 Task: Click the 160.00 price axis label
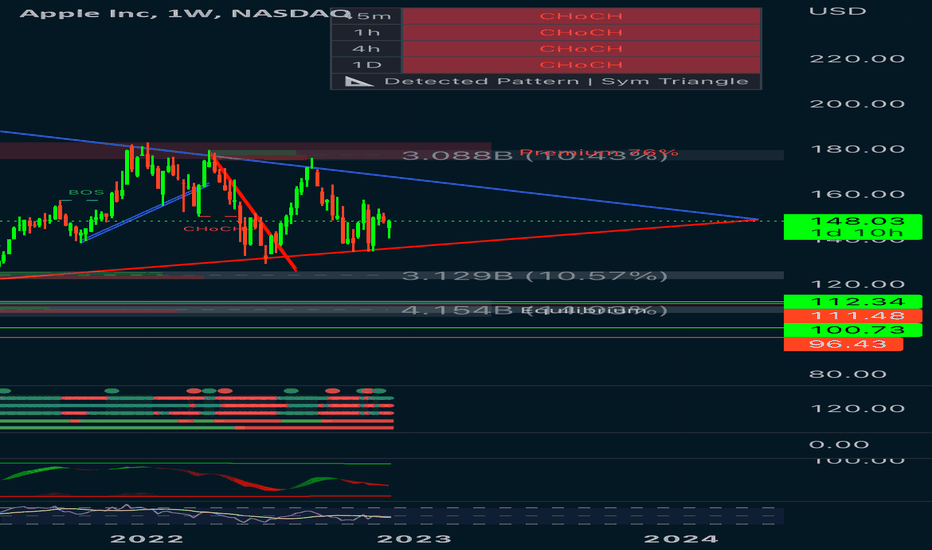(857, 194)
